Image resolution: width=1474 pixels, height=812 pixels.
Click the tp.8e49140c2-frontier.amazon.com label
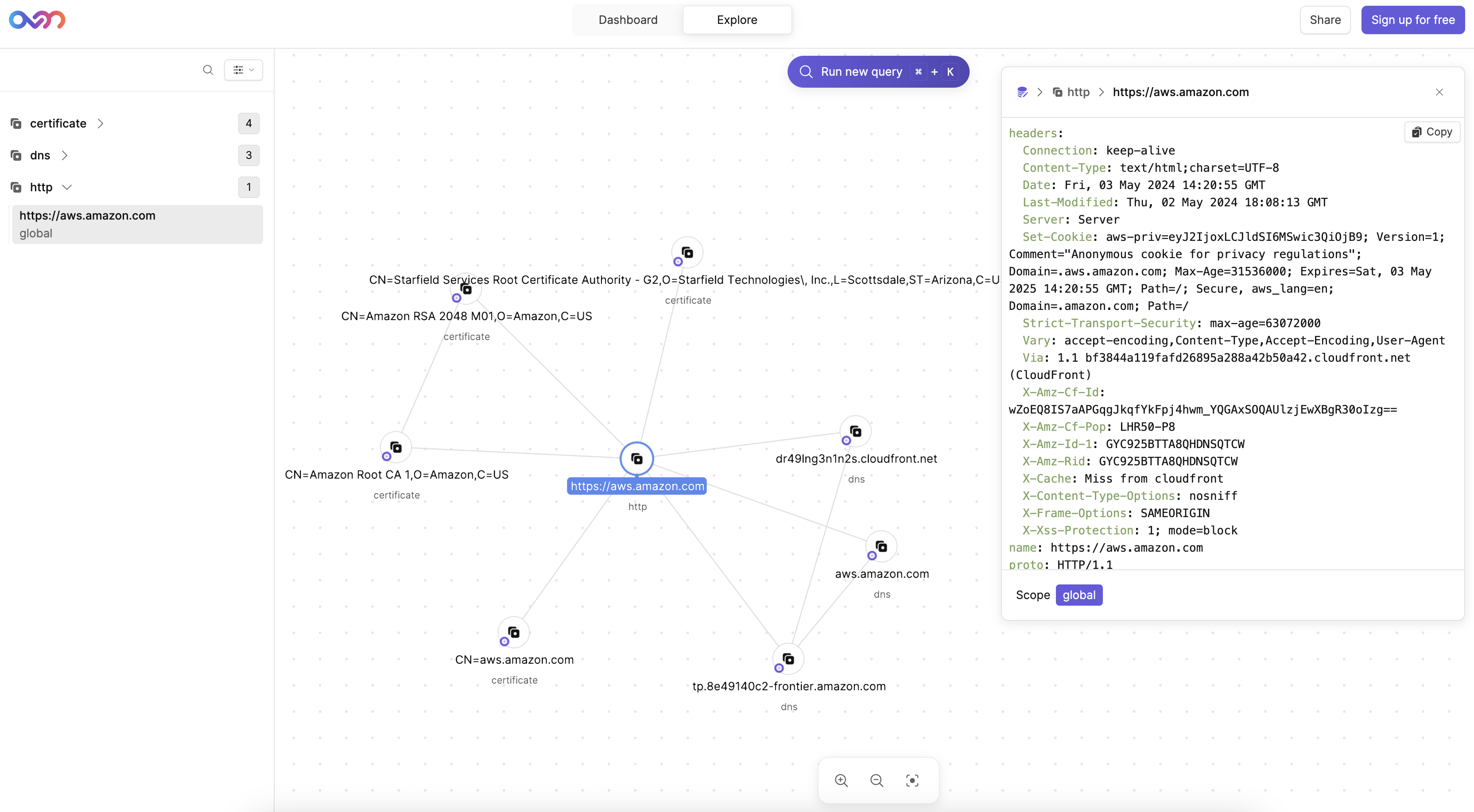coord(788,686)
